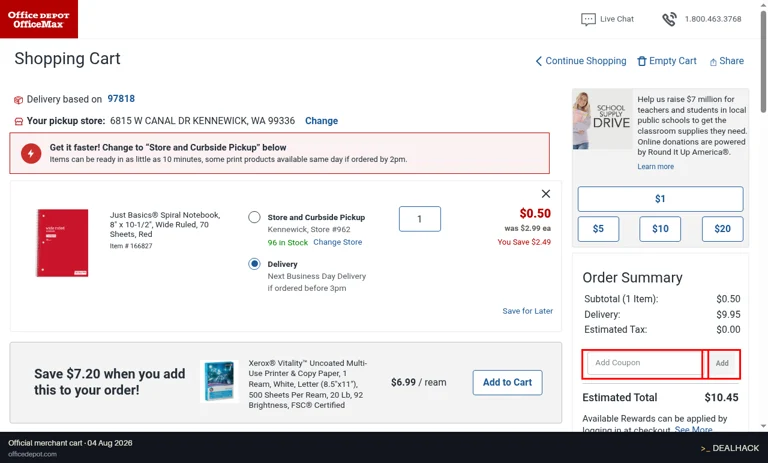Click the page vertical scrollbar
Viewport: 768px width, 463px height.
pos(763,62)
